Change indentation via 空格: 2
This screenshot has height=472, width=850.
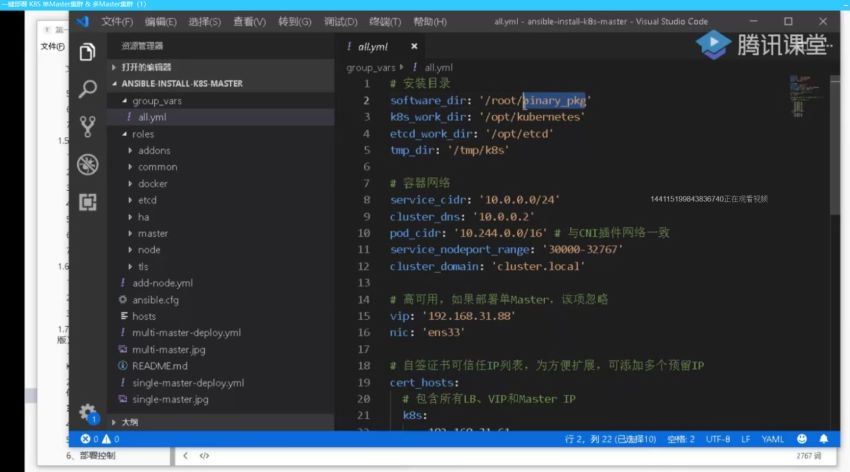click(681, 439)
